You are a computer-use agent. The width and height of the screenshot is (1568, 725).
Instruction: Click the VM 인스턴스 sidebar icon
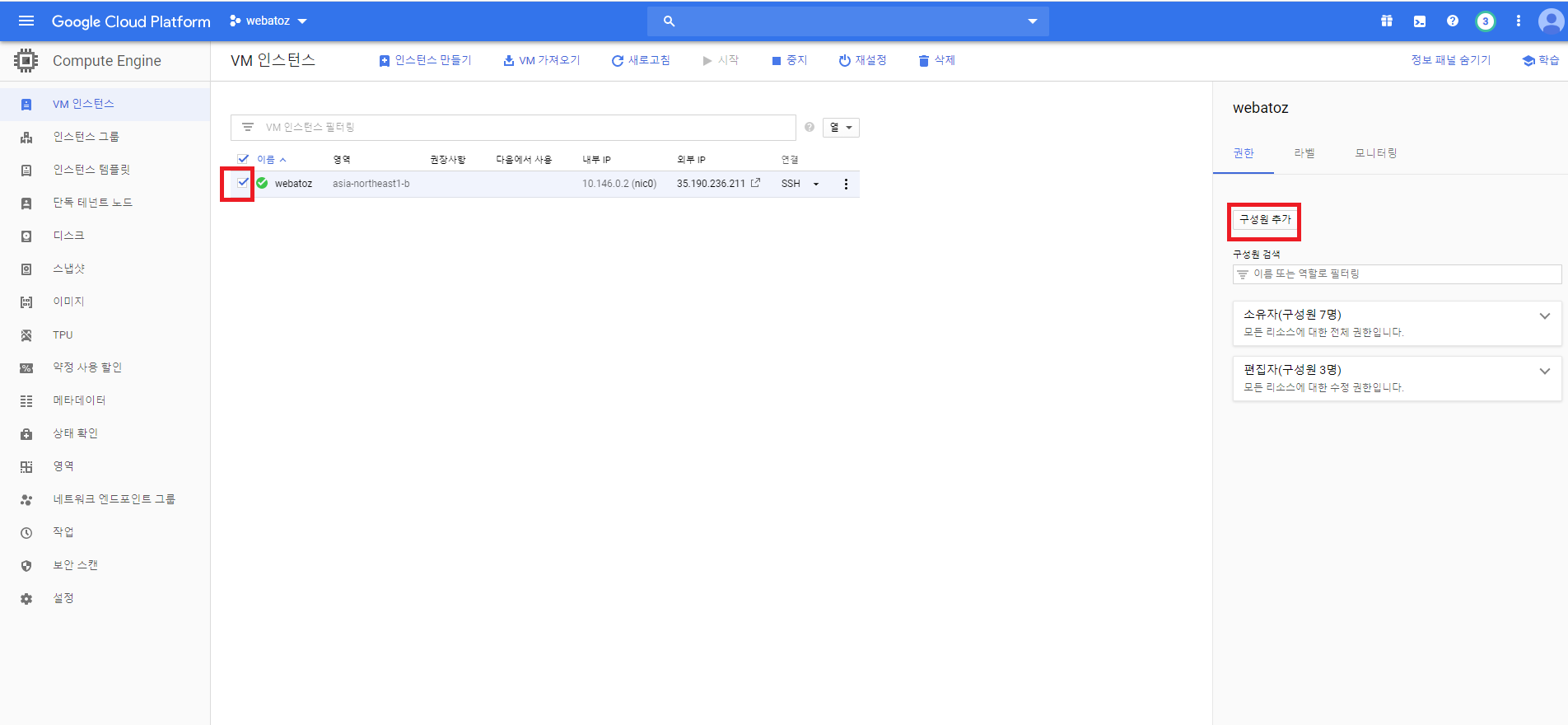click(26, 105)
